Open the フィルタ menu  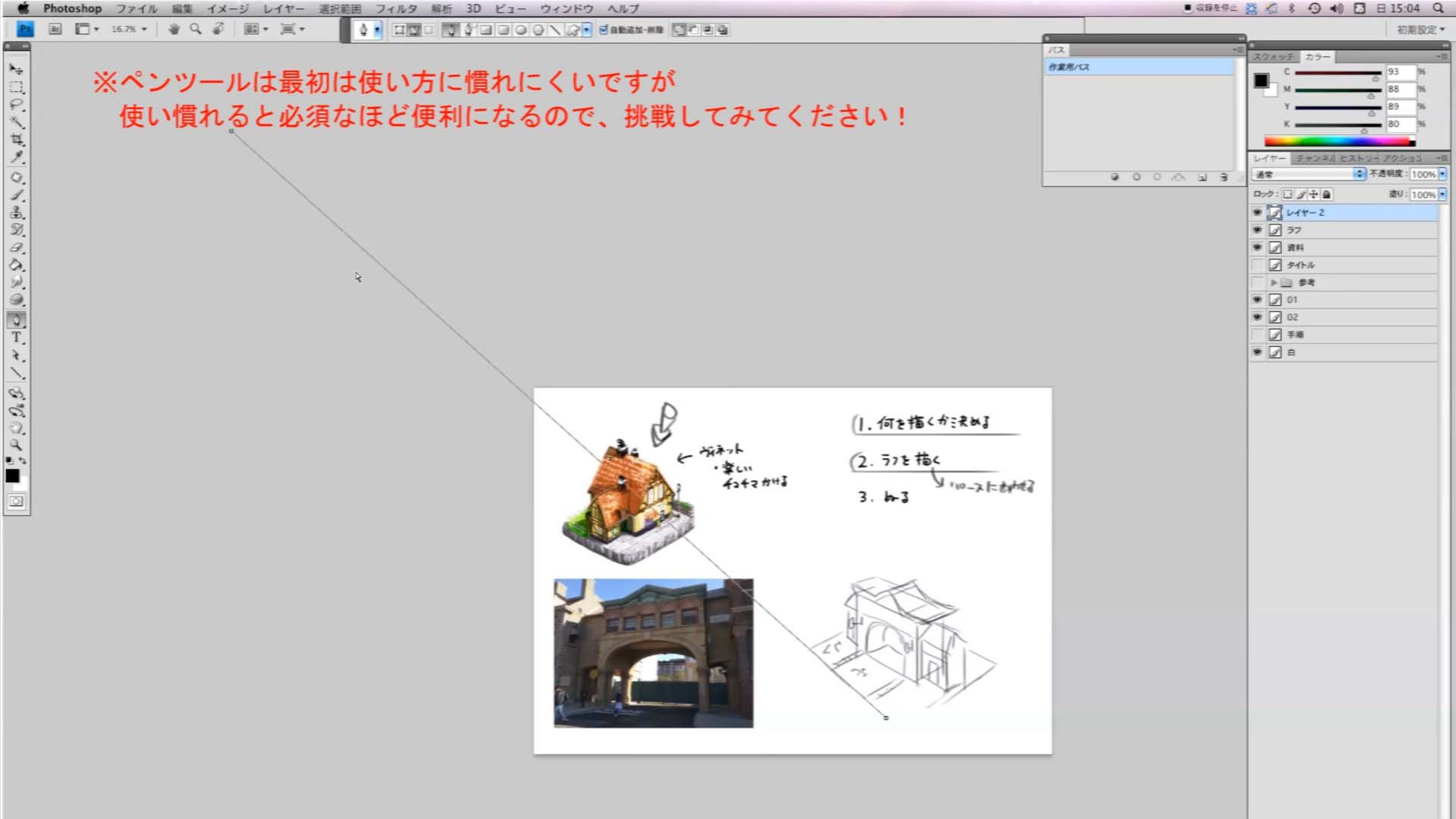(396, 8)
